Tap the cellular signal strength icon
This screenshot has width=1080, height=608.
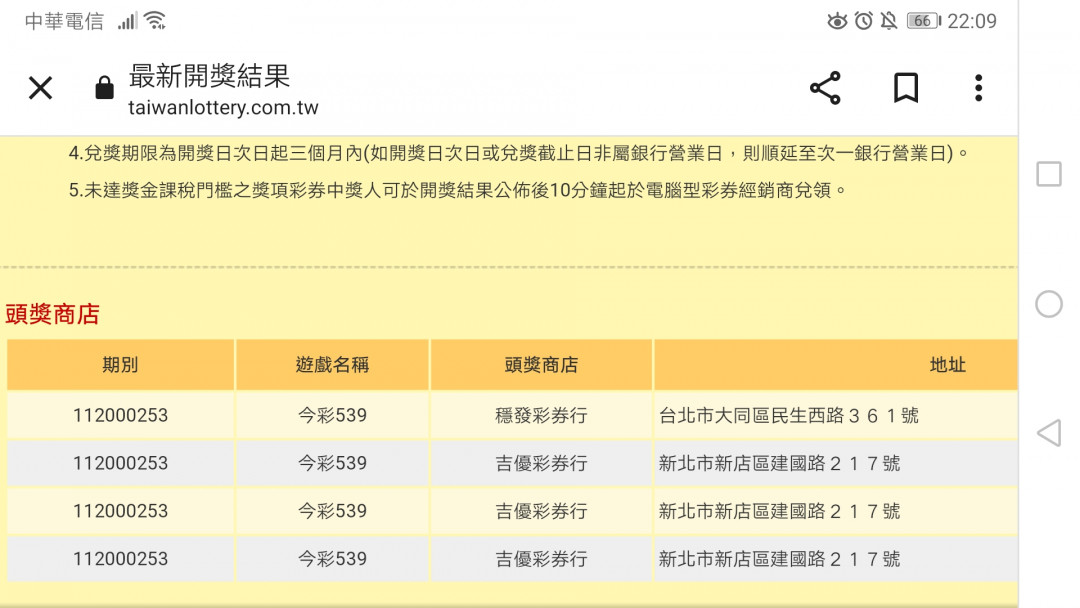[x=127, y=21]
